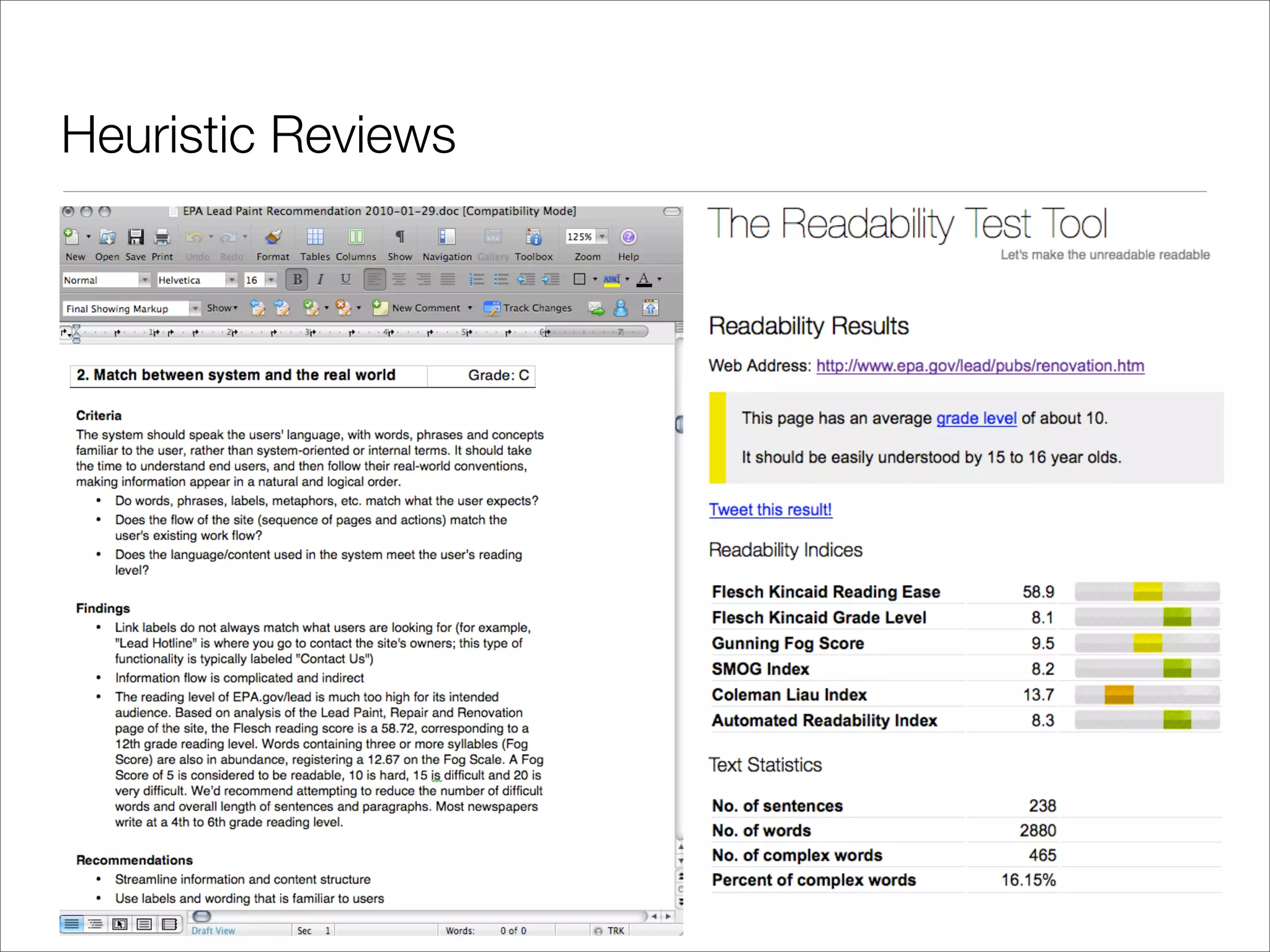Center the text alignment
The height and width of the screenshot is (952, 1270).
(x=399, y=280)
